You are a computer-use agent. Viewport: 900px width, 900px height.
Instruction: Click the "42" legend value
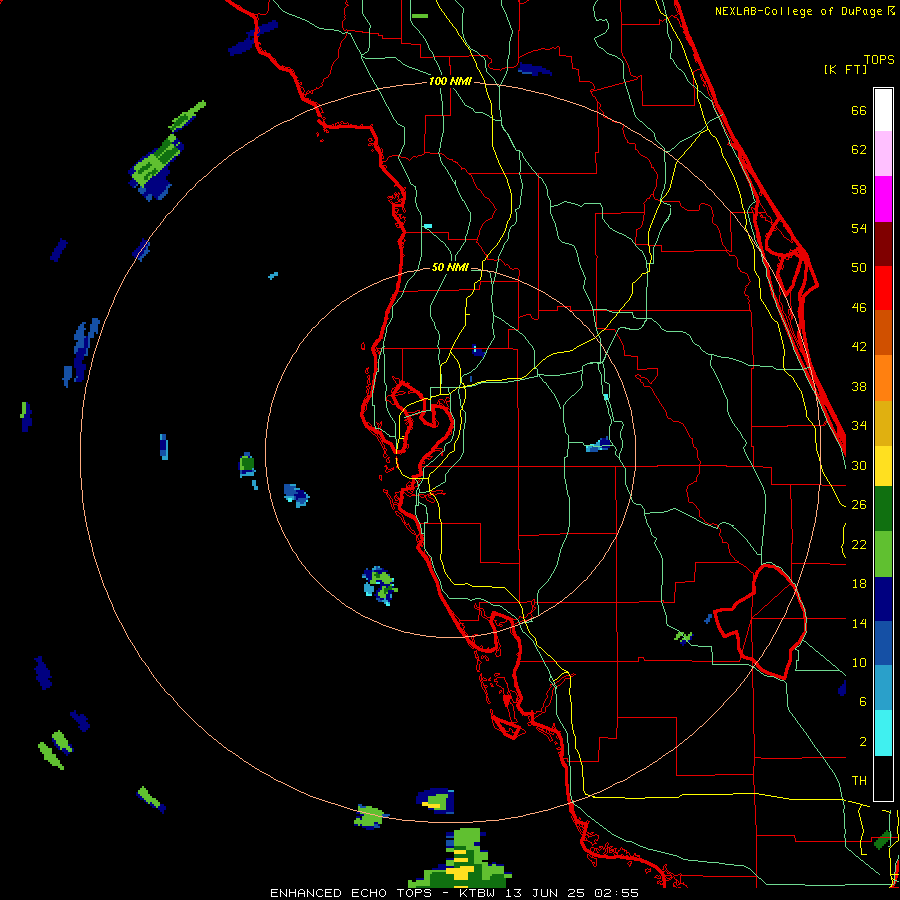(859, 347)
